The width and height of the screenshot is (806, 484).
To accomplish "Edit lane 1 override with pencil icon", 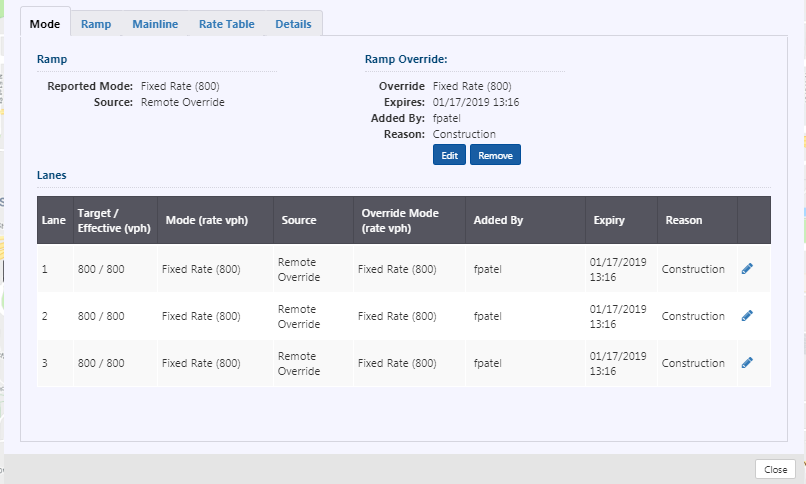I will coord(747,269).
